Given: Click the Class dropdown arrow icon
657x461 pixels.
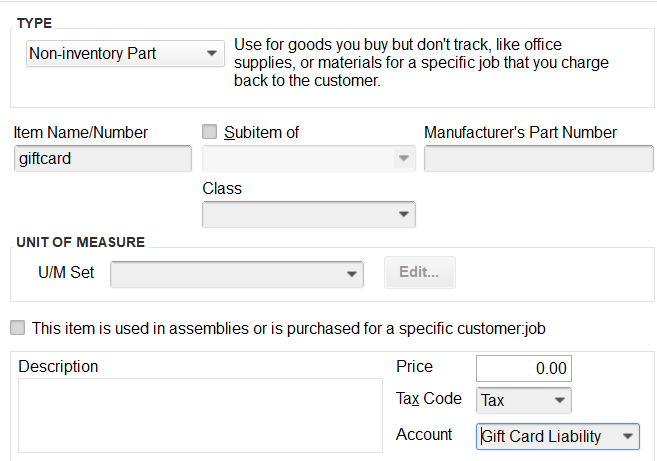Looking at the screenshot, I should point(404,215).
